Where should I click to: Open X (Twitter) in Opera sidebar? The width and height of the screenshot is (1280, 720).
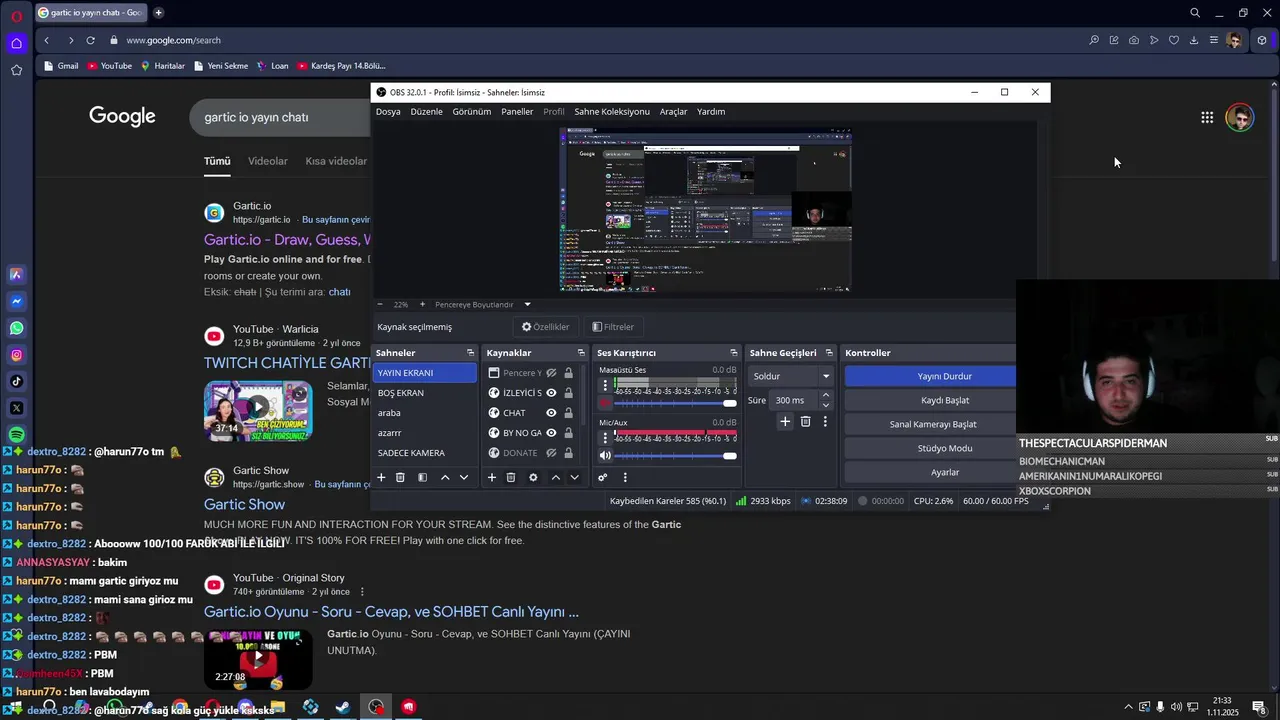coord(16,408)
